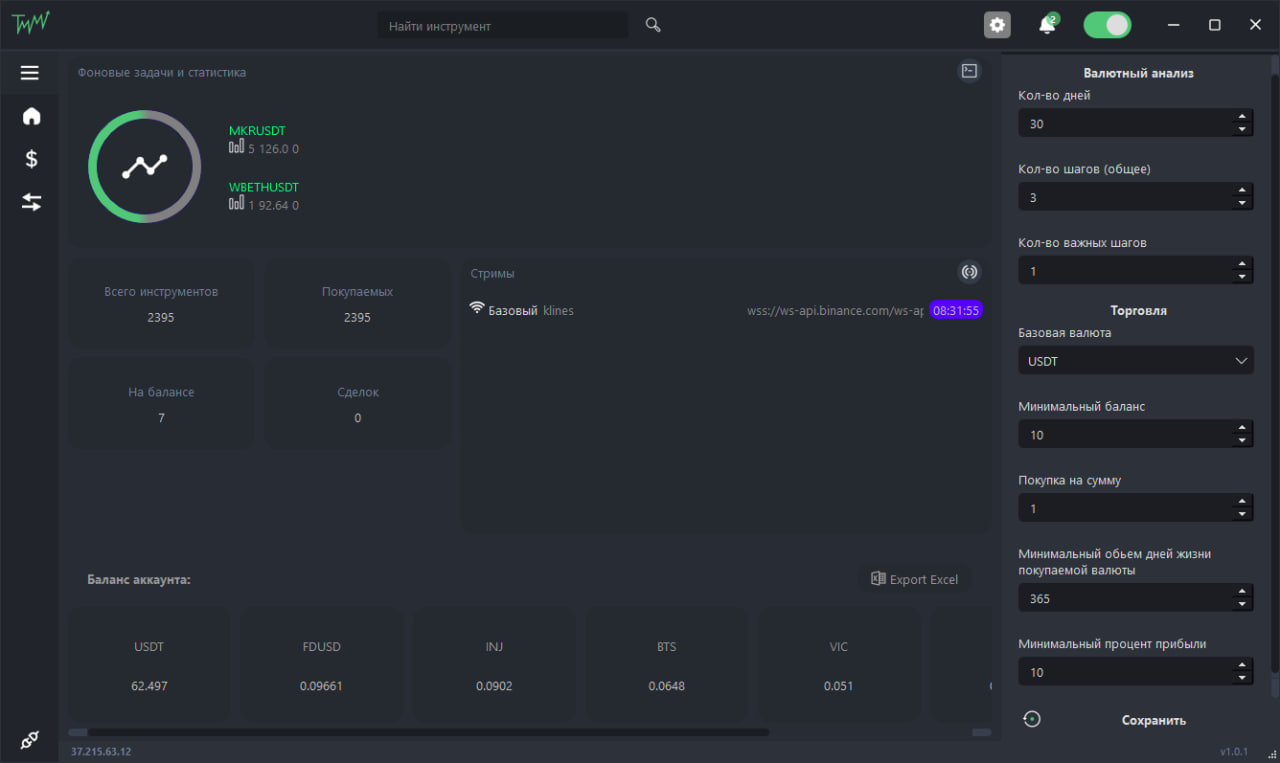1280x763 pixels.
Task: Click the Базовый klines stream row
Action: tap(726, 310)
